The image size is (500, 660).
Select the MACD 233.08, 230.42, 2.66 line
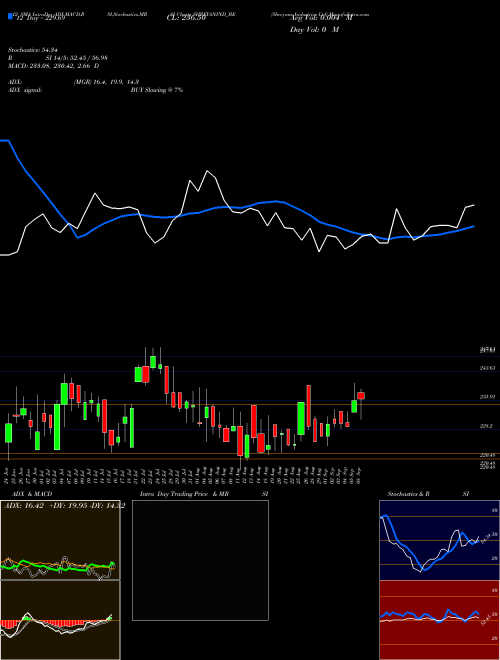coord(54,66)
